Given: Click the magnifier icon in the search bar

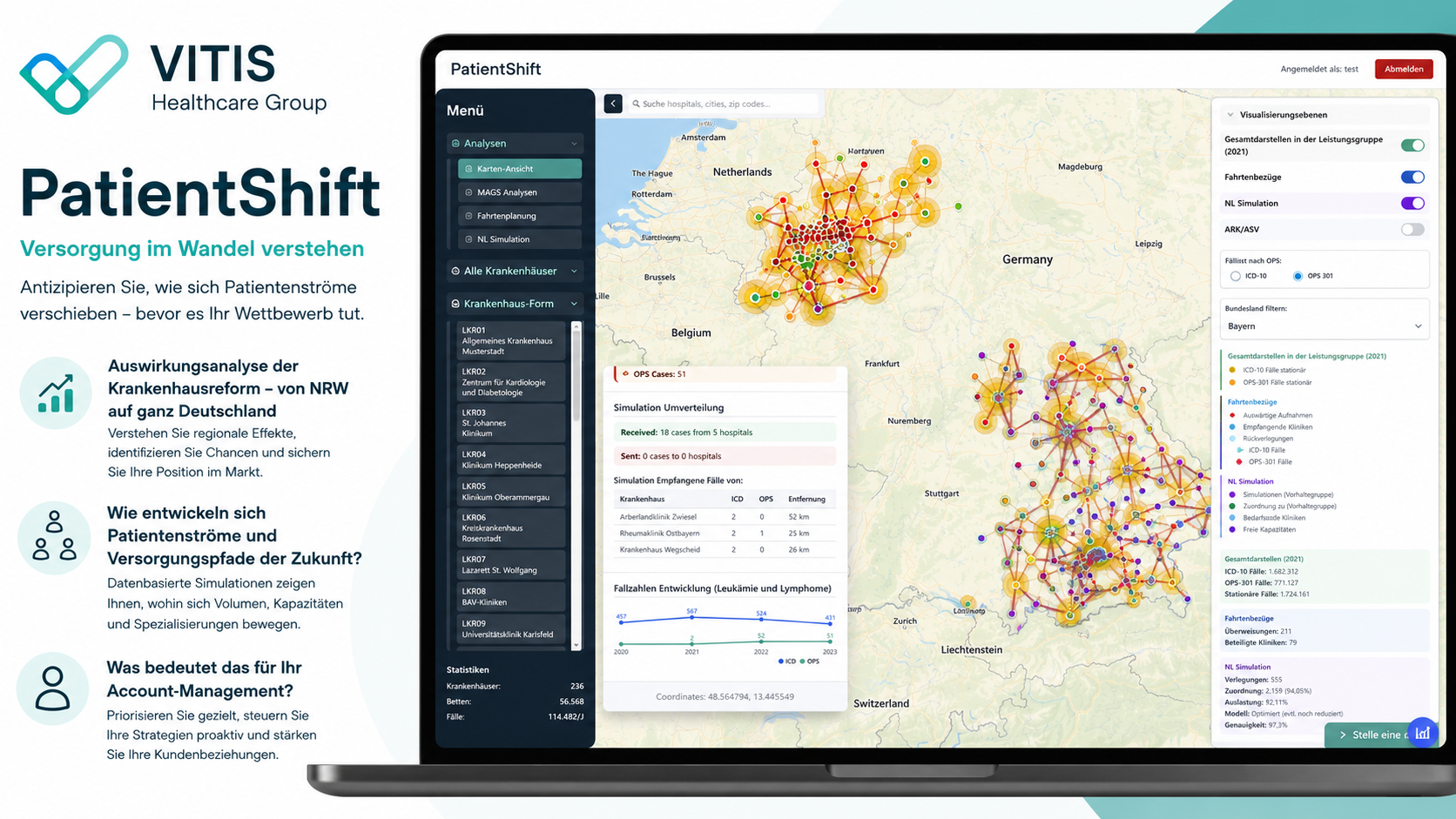Looking at the screenshot, I should coord(636,104).
